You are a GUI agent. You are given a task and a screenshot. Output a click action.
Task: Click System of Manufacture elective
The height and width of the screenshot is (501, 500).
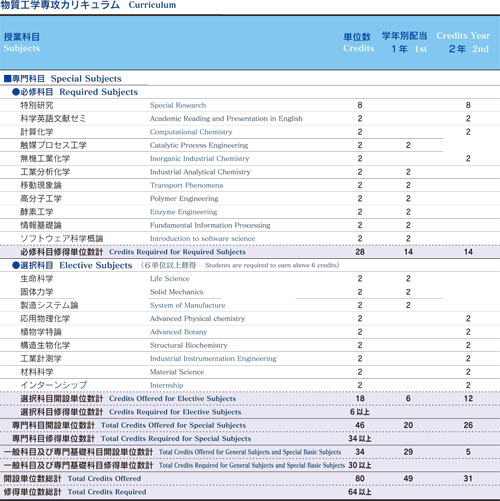(187, 305)
